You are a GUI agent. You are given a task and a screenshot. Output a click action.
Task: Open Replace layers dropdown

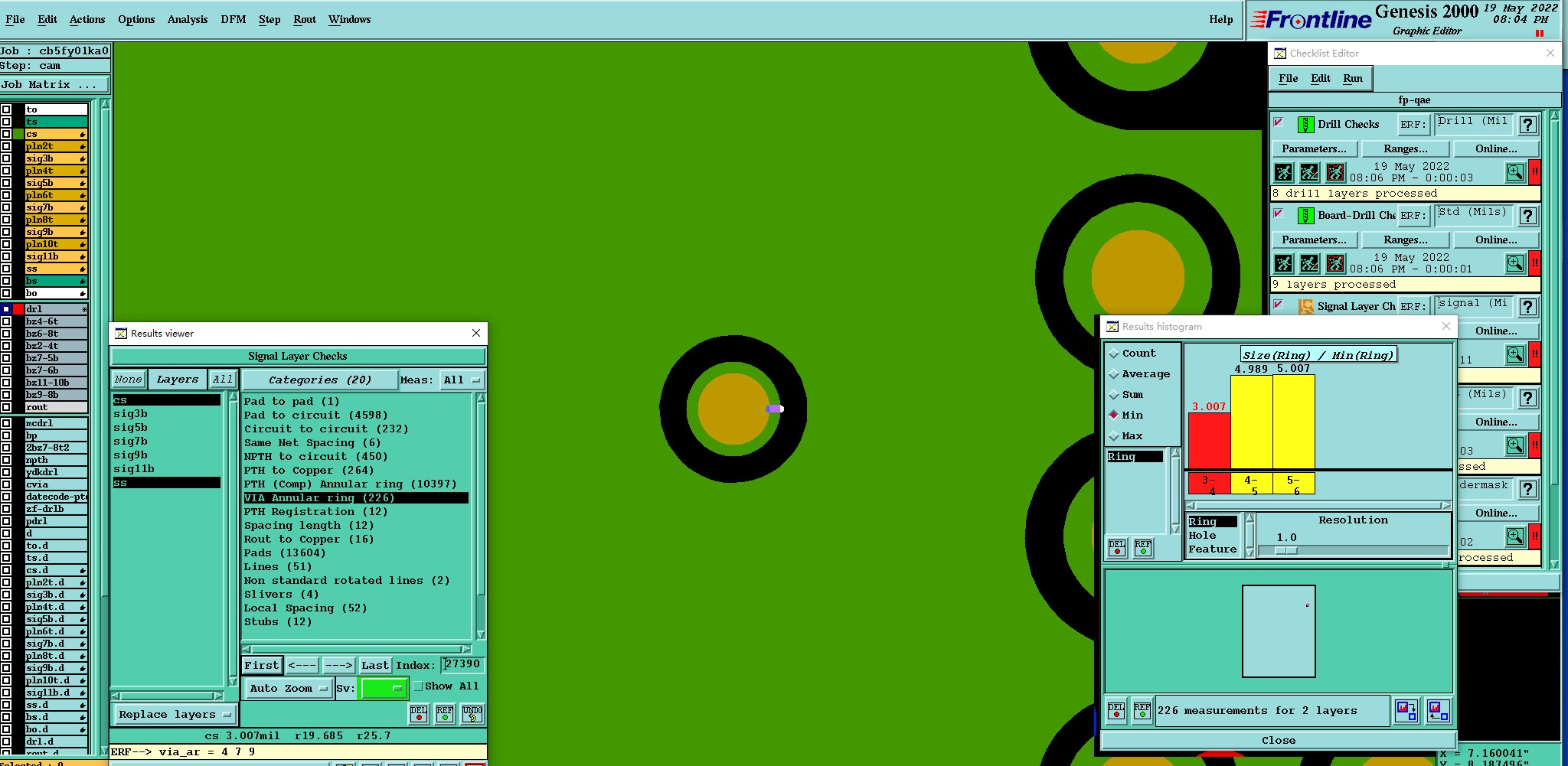tap(175, 715)
